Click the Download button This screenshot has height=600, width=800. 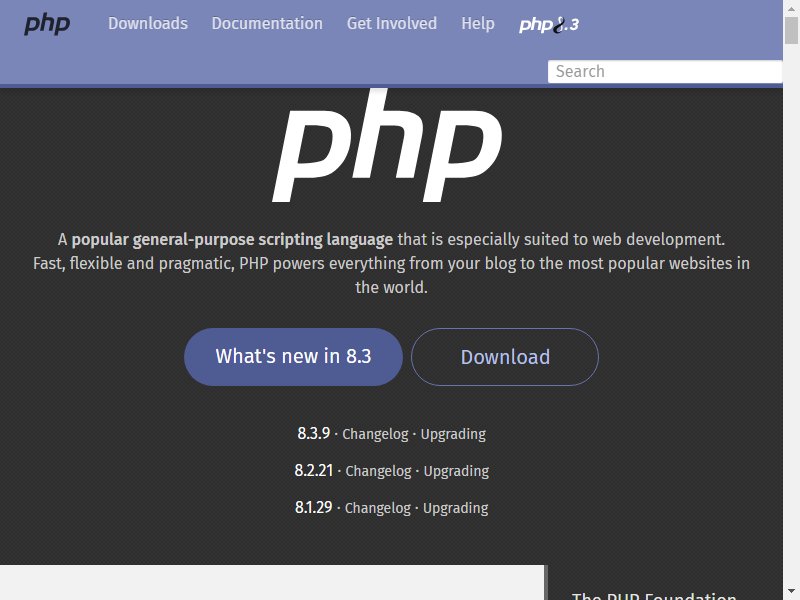click(505, 357)
